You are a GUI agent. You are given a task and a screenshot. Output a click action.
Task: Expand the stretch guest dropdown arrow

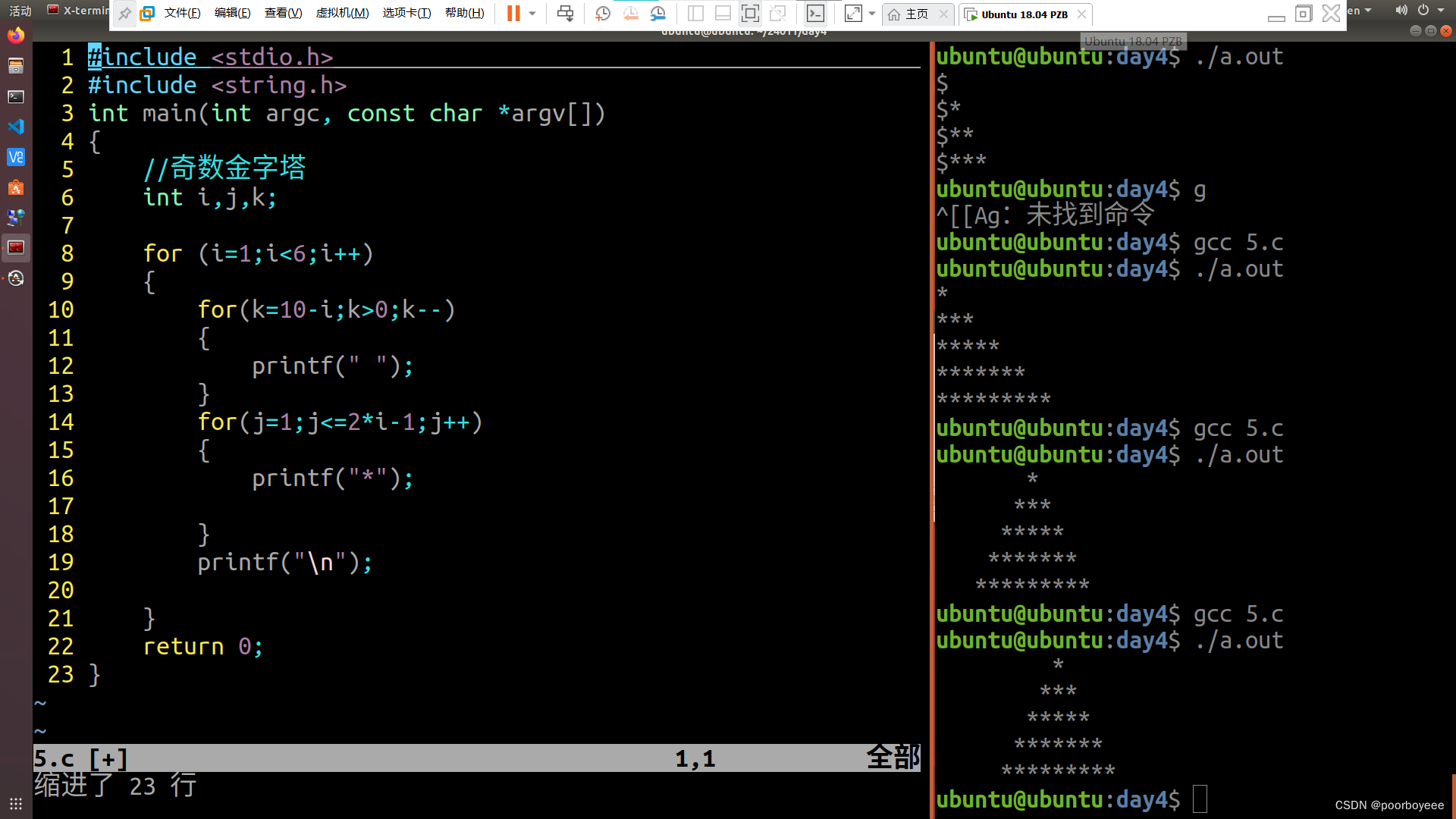point(872,13)
